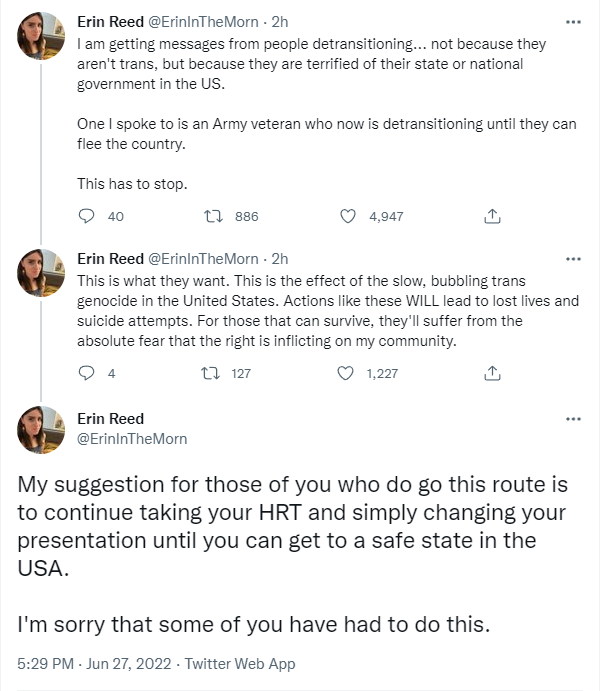Image resolution: width=600 pixels, height=691 pixels.
Task: Open the @ErinInTheMorn handle under main tweet
Action: tap(132, 439)
